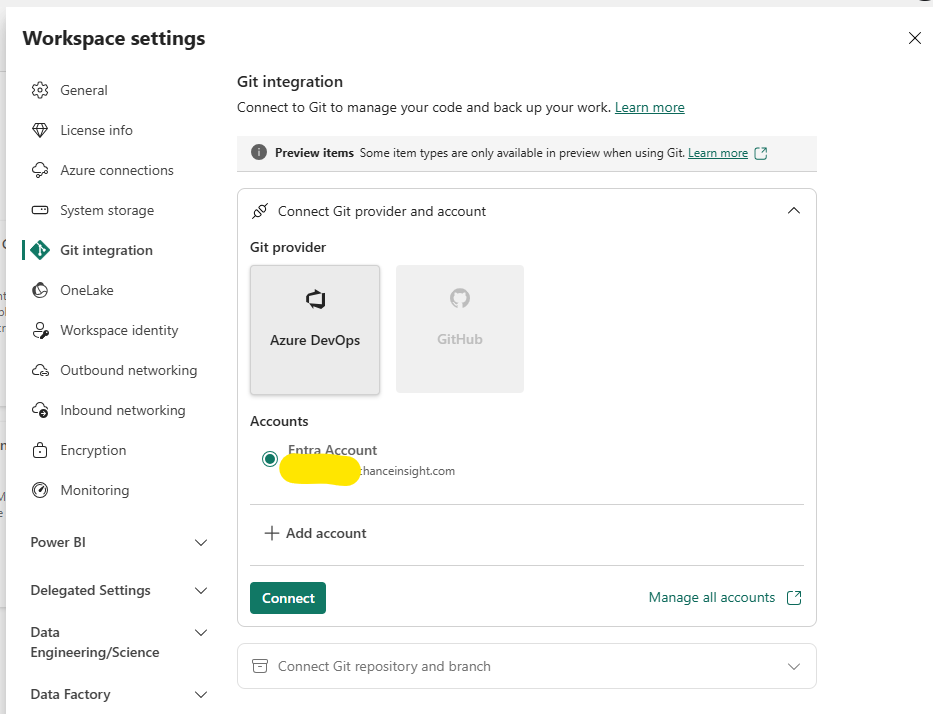Open Manage all accounts link
Screen dimensions: 933x714
coord(715,597)
